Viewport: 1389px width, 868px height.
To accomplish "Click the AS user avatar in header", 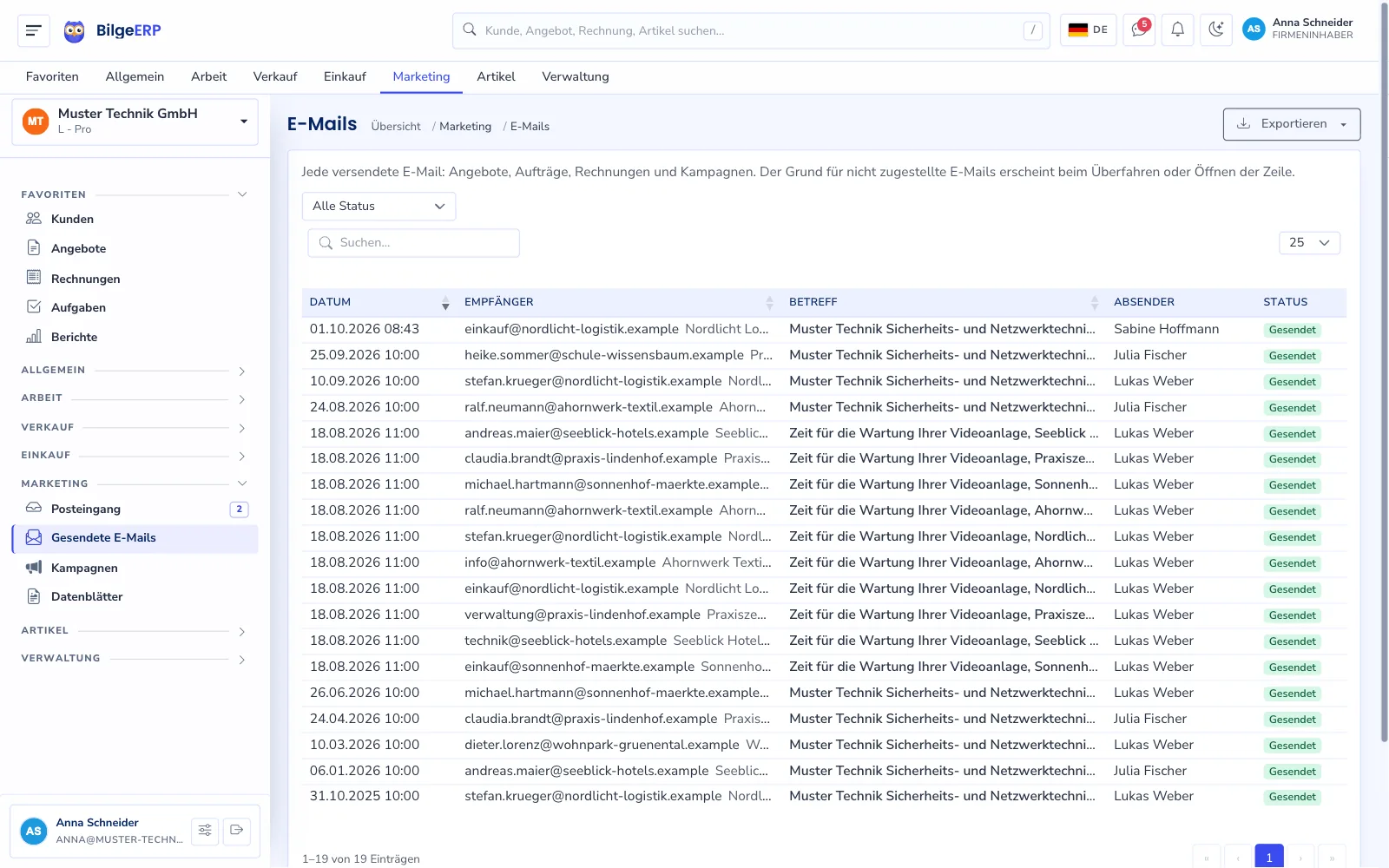I will 1254,30.
